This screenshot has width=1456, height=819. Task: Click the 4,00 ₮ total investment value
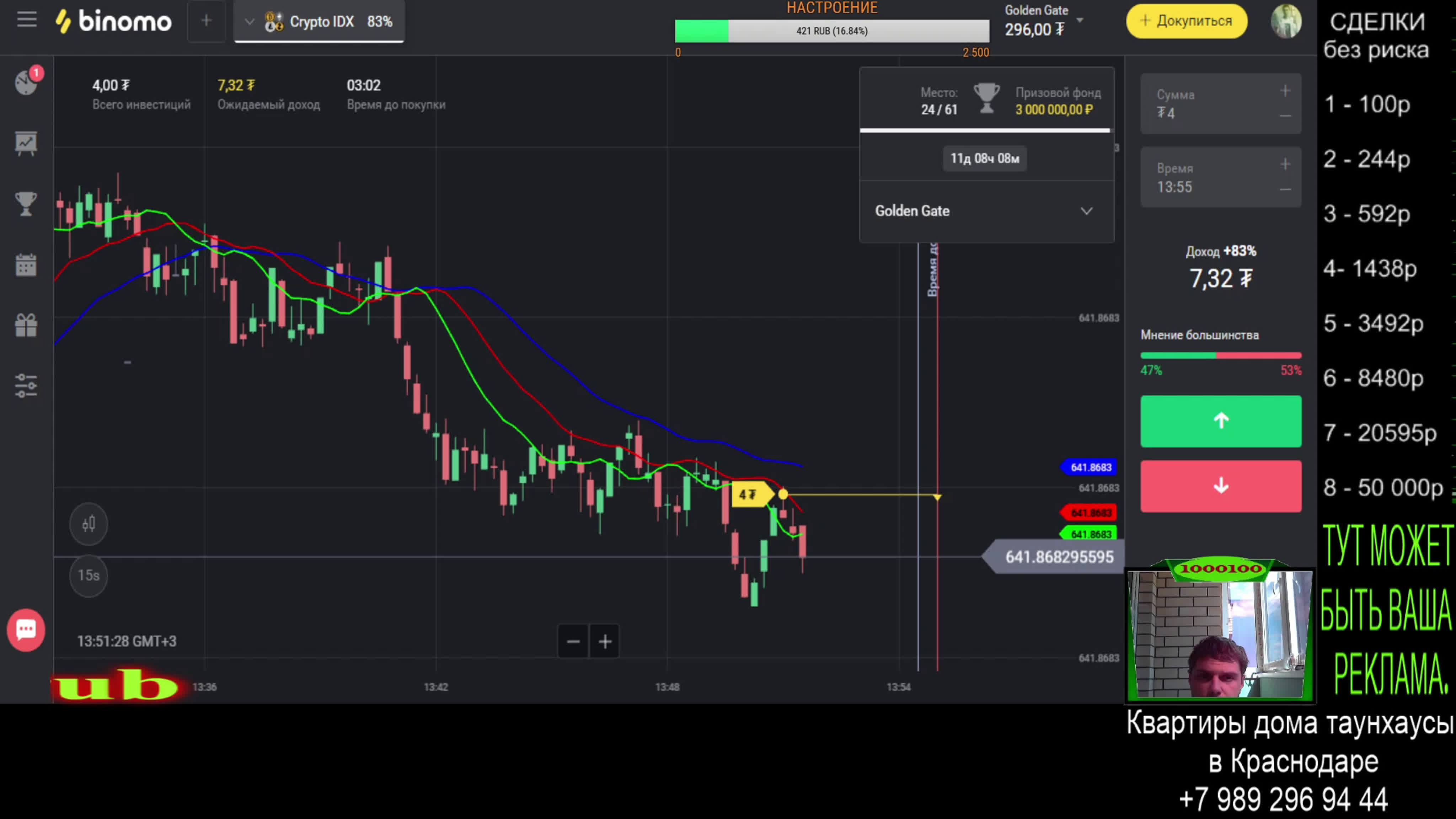click(111, 85)
